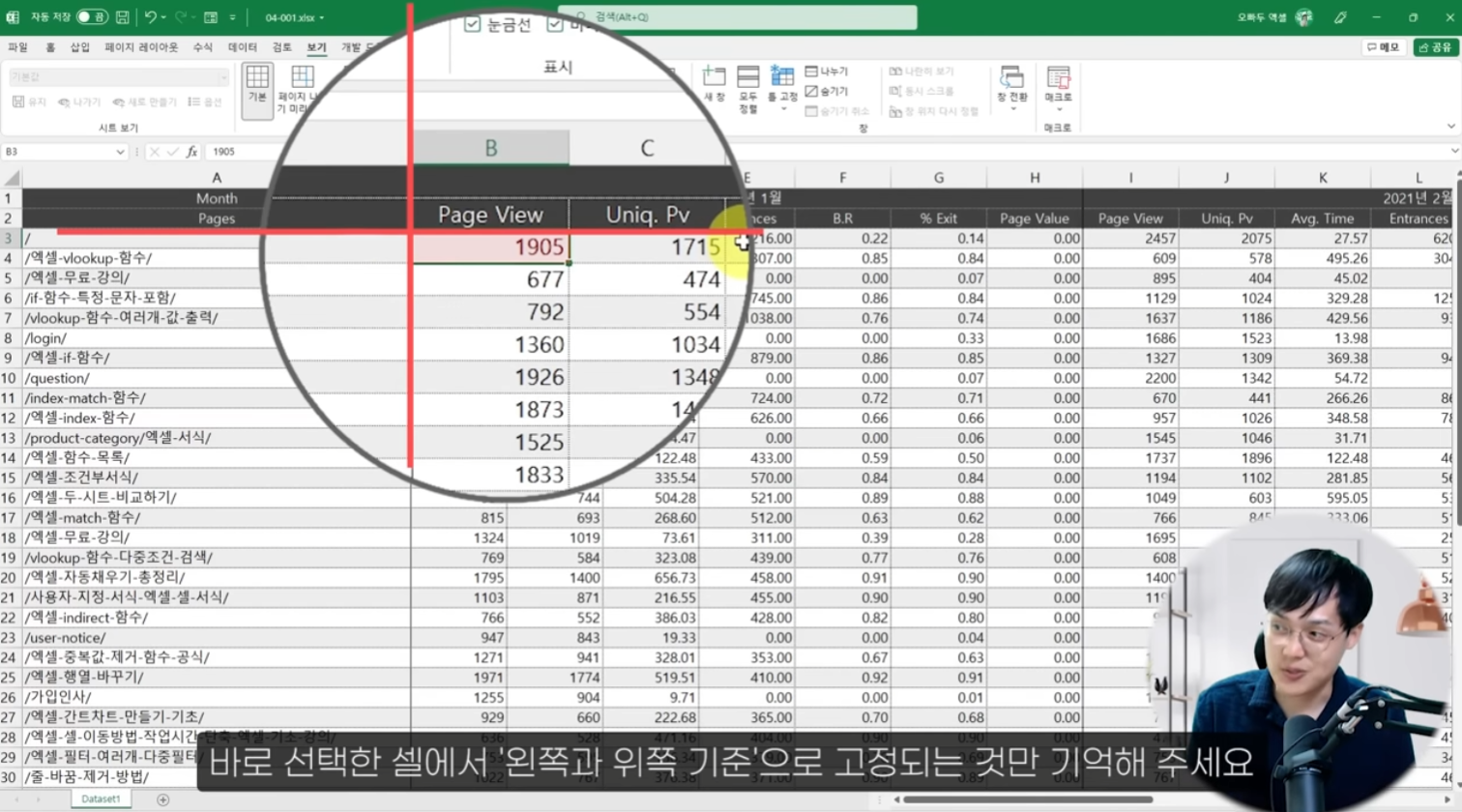This screenshot has height=812, width=1462.
Task: Click the fx Insert Function icon
Action: click(191, 152)
